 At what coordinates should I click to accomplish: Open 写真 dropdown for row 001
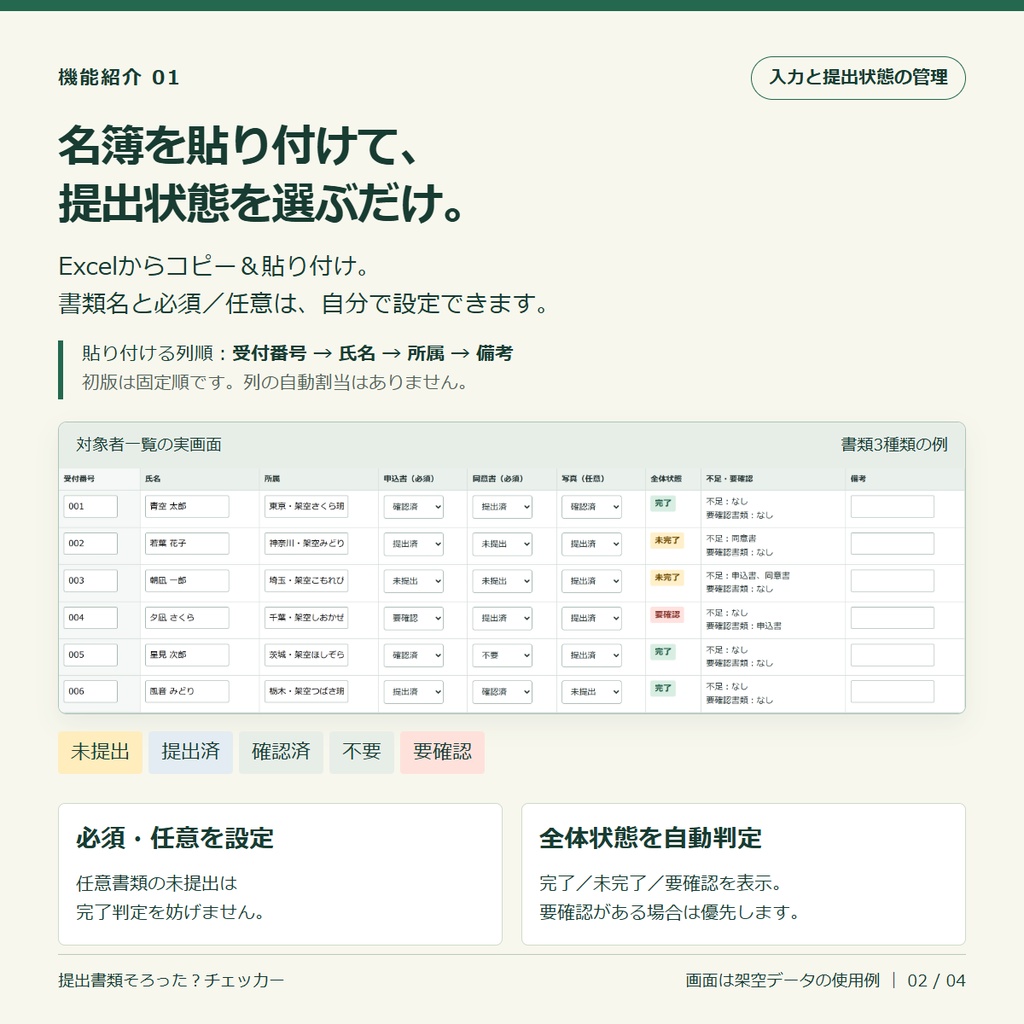pyautogui.click(x=591, y=507)
